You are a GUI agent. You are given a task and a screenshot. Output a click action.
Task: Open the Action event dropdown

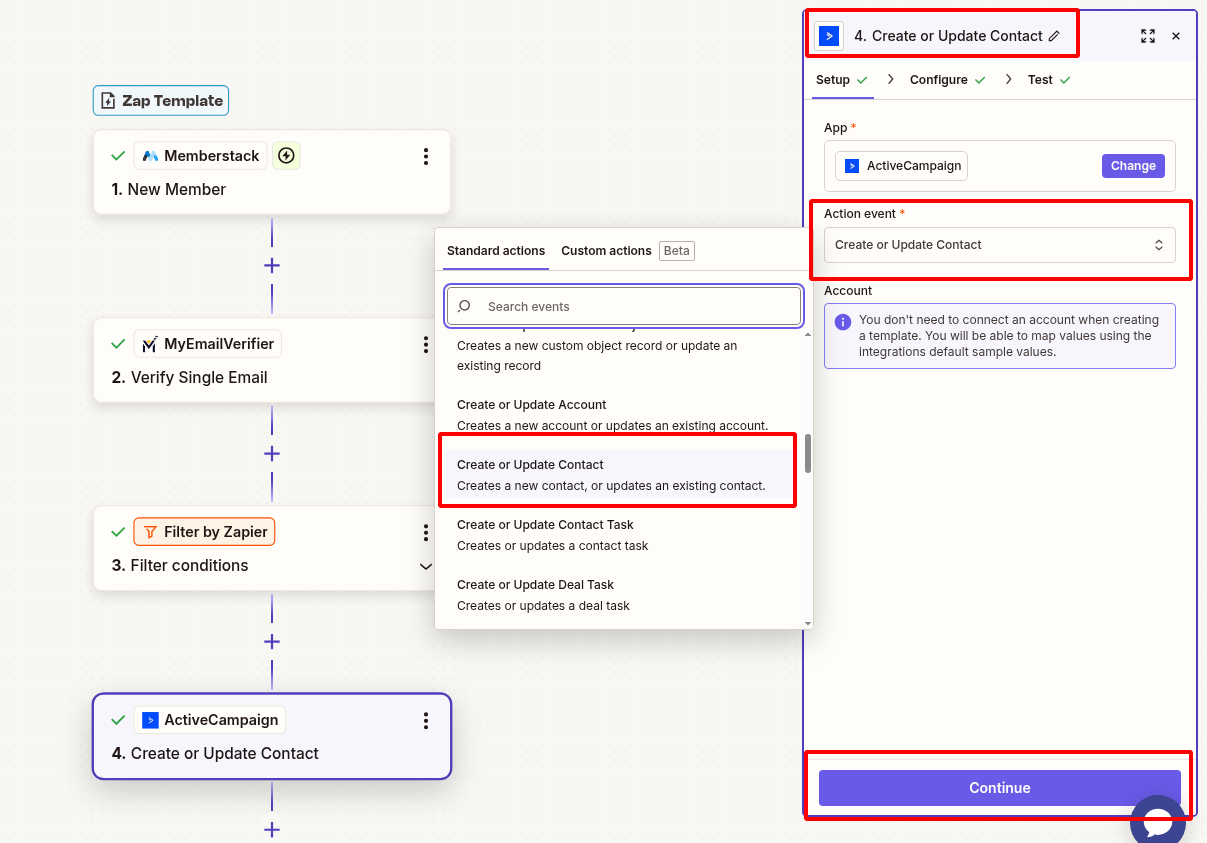[999, 244]
